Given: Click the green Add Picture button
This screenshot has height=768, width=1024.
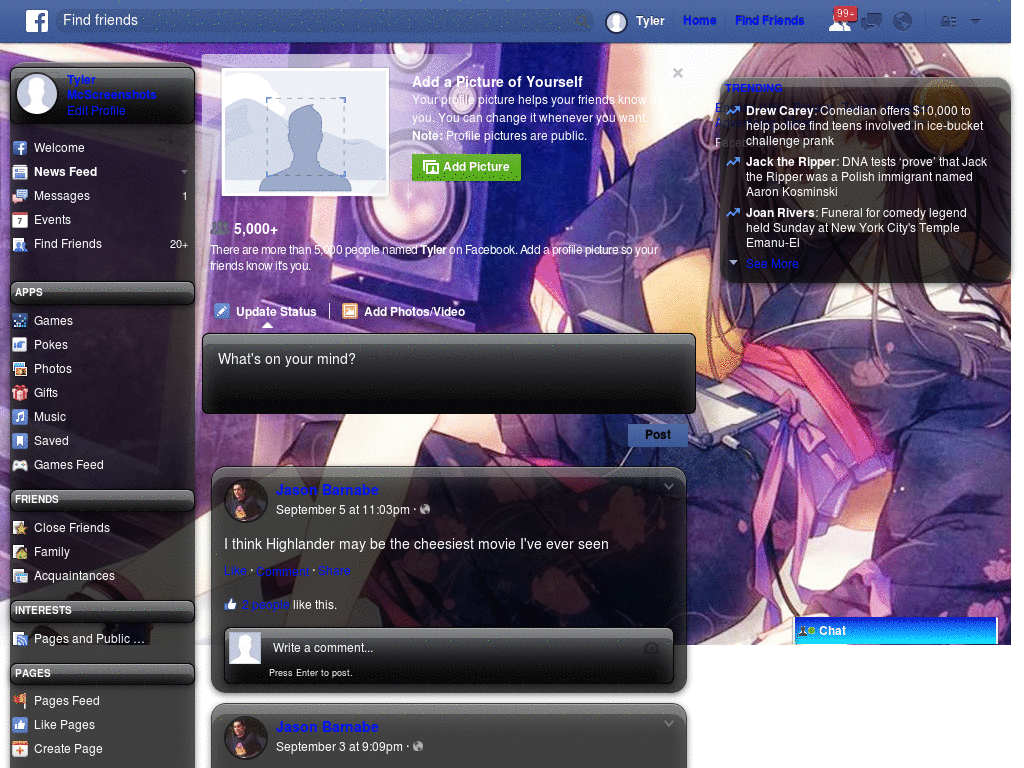Looking at the screenshot, I should (x=466, y=167).
